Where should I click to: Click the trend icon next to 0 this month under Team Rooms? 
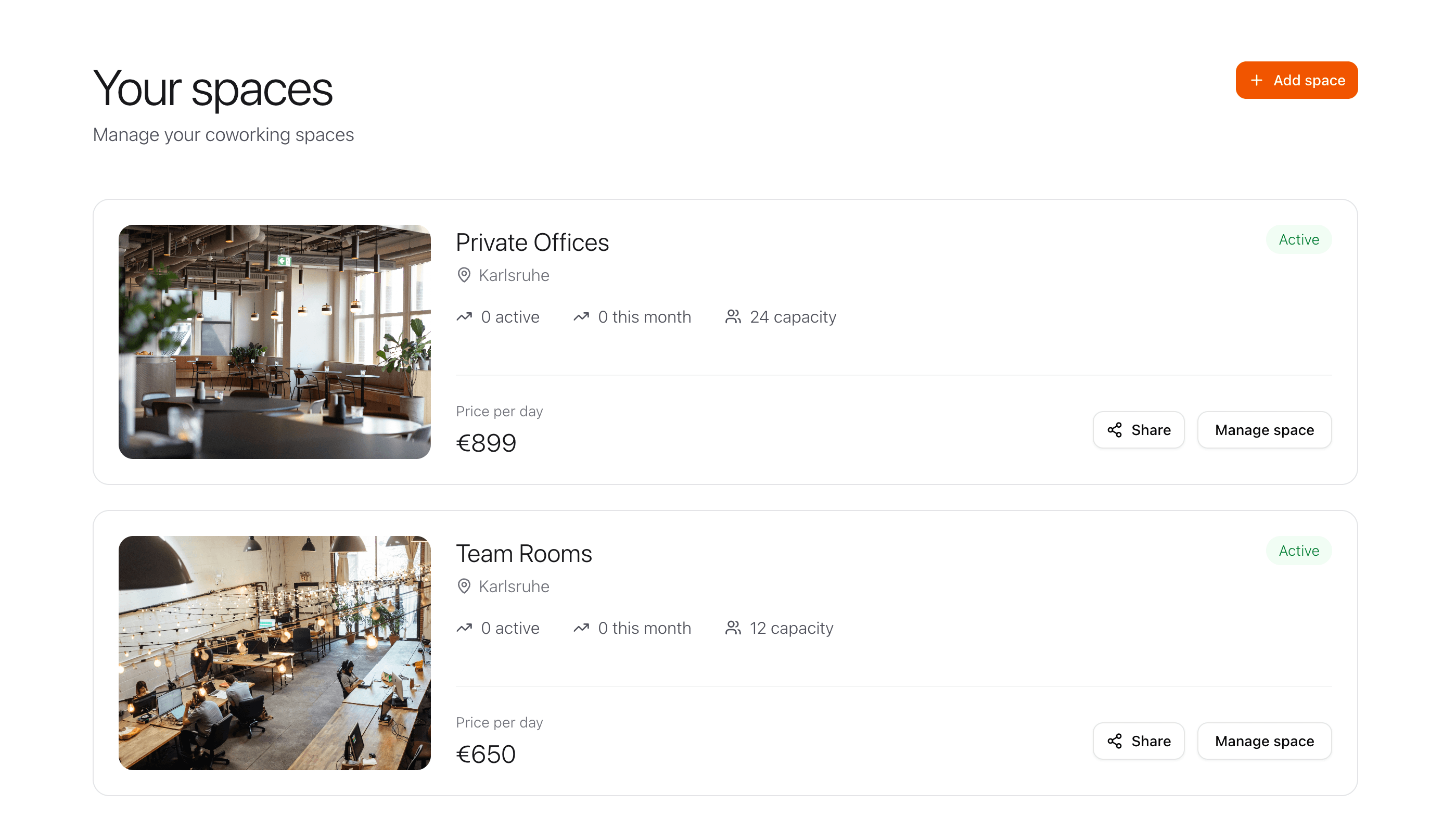582,628
